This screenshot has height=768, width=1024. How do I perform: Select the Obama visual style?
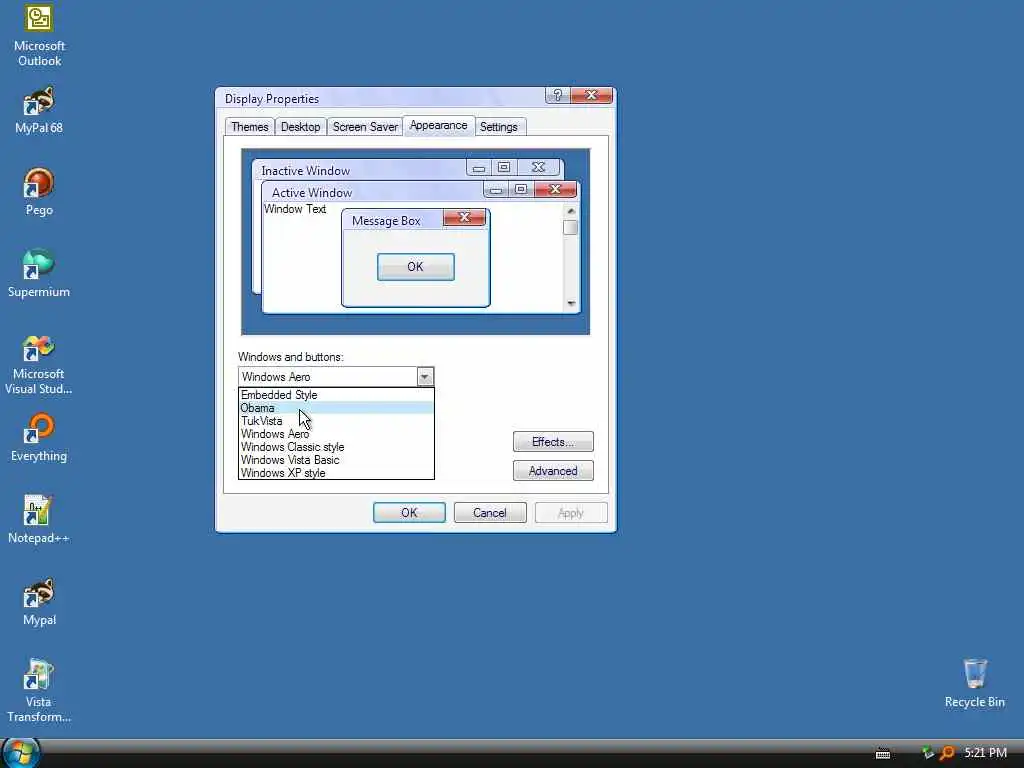[x=336, y=408]
